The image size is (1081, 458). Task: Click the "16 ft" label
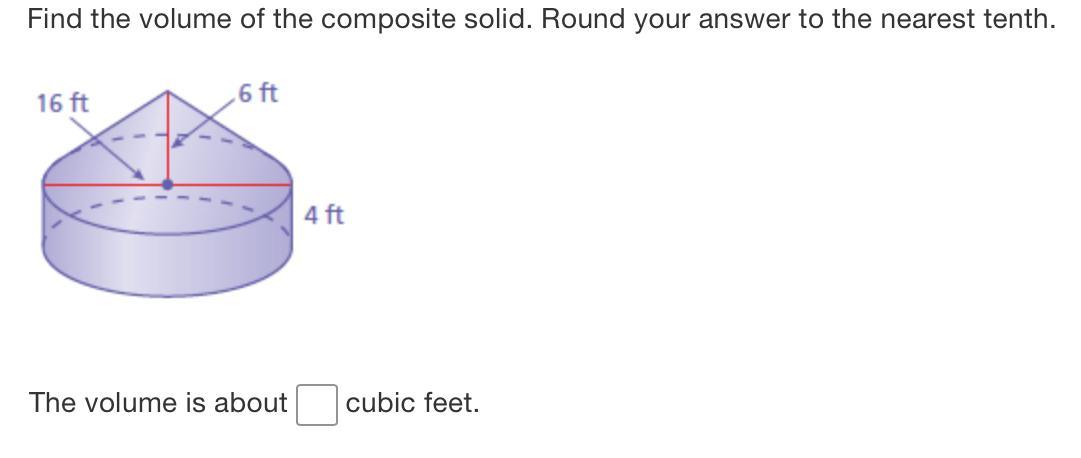pos(62,103)
